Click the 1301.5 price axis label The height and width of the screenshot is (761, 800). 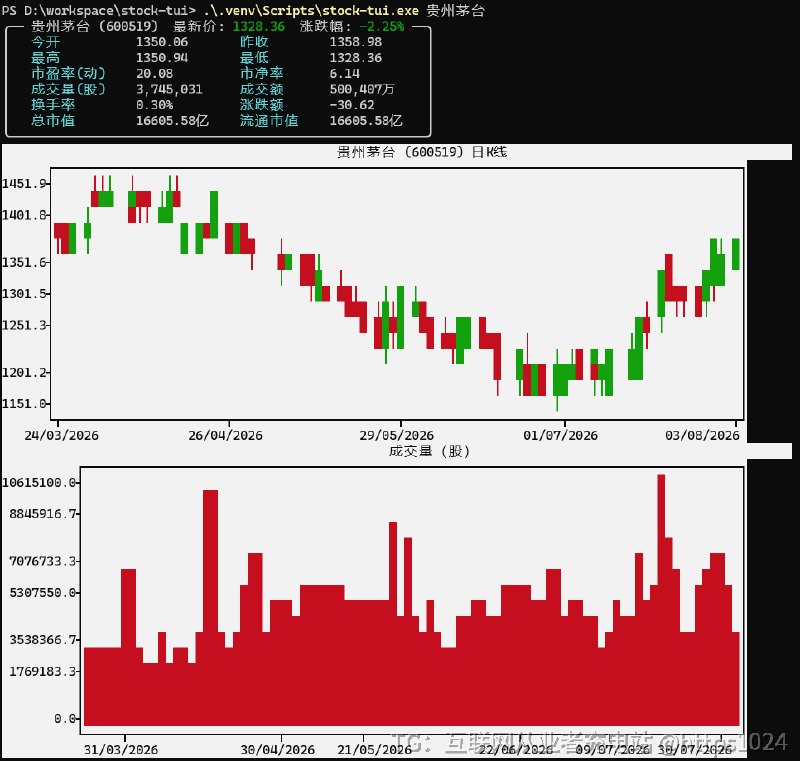coord(24,294)
